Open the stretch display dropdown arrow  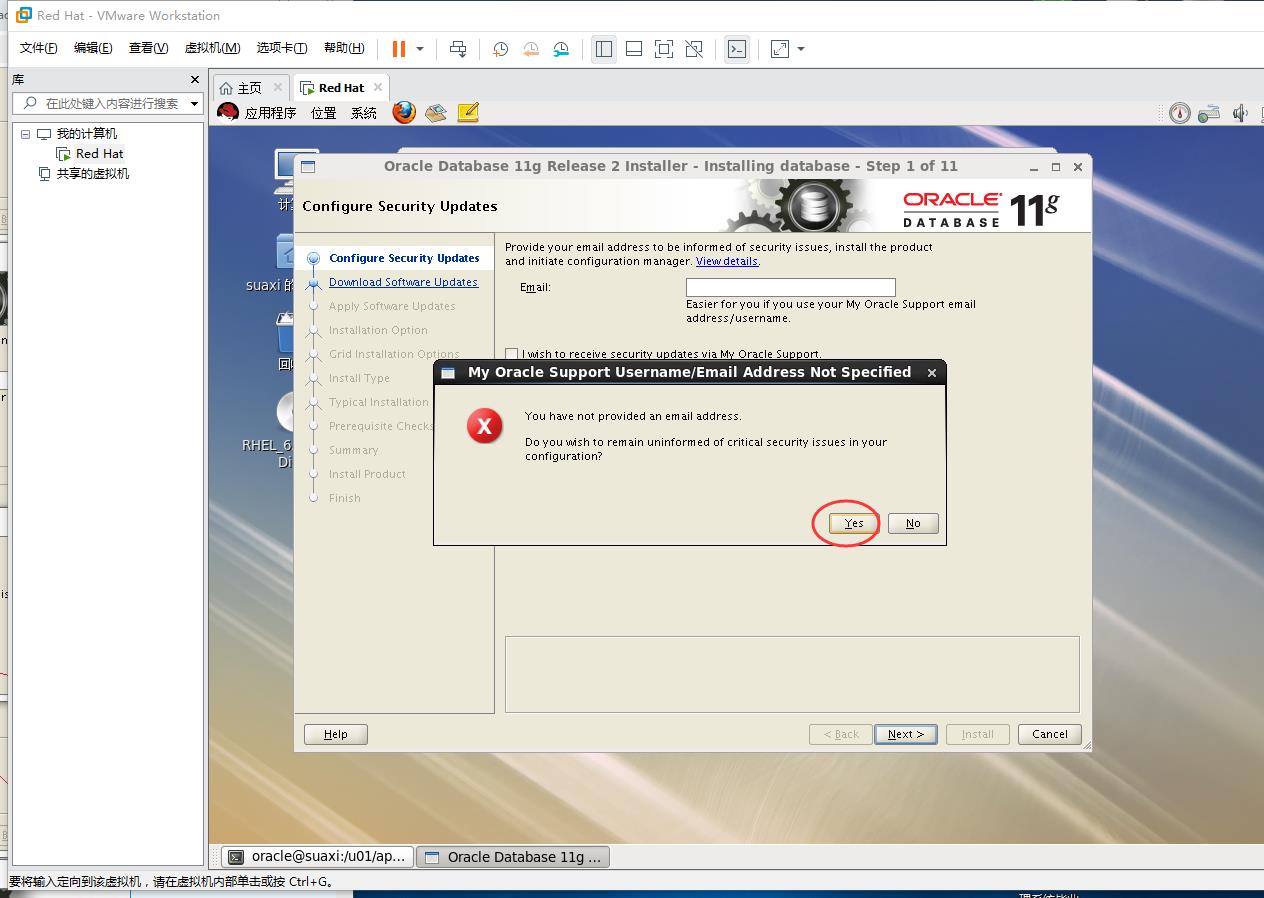click(x=801, y=49)
